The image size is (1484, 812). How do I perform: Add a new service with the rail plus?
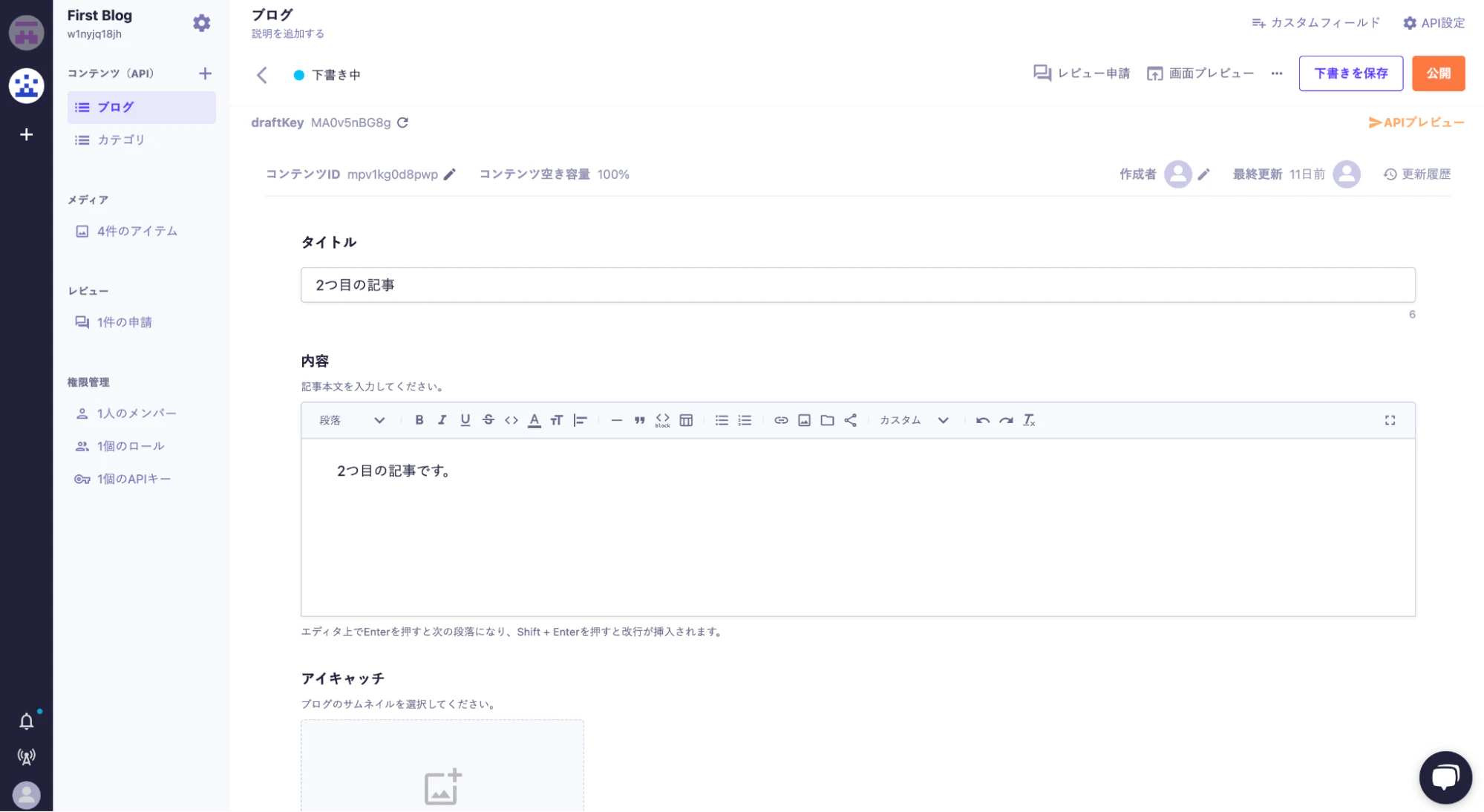pyautogui.click(x=26, y=134)
